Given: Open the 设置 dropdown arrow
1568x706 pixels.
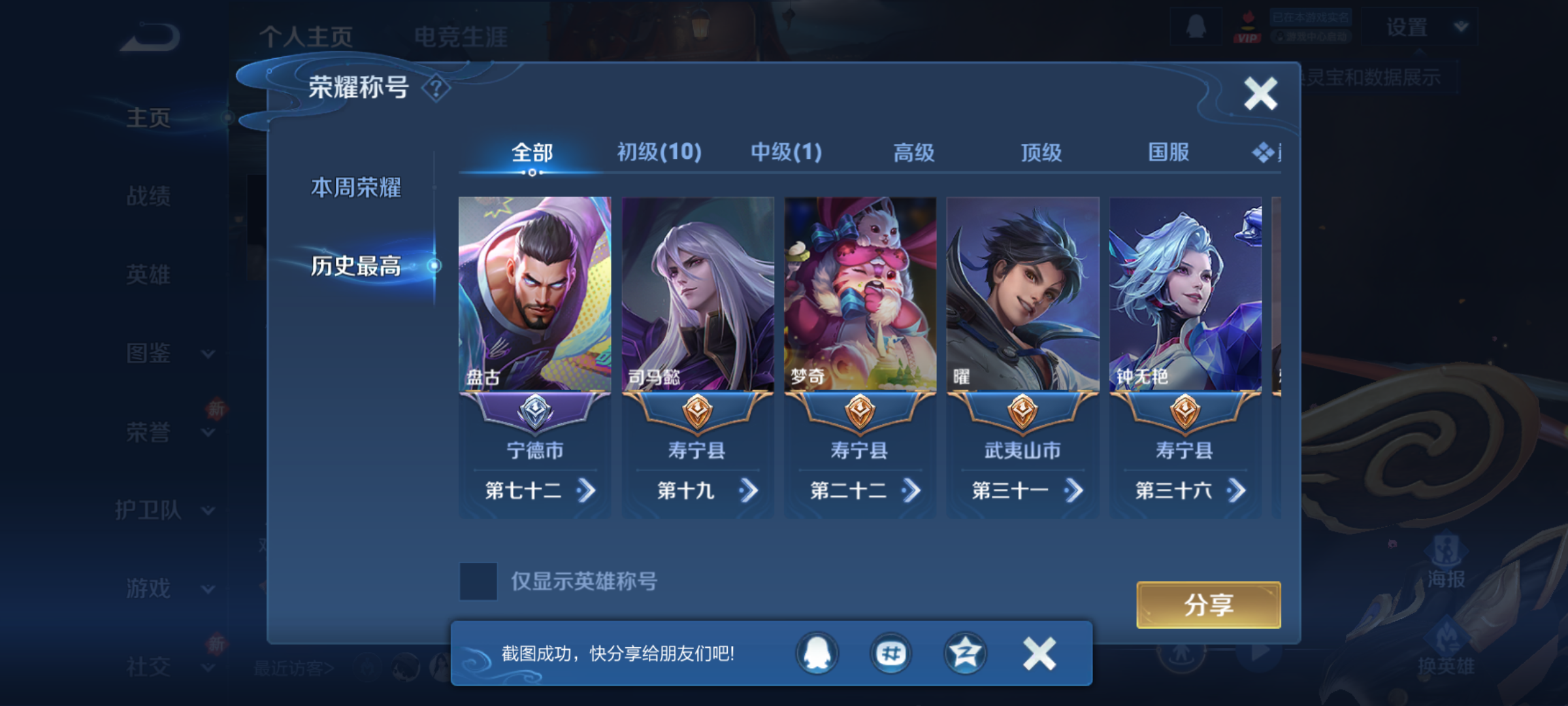Looking at the screenshot, I should point(1462,27).
